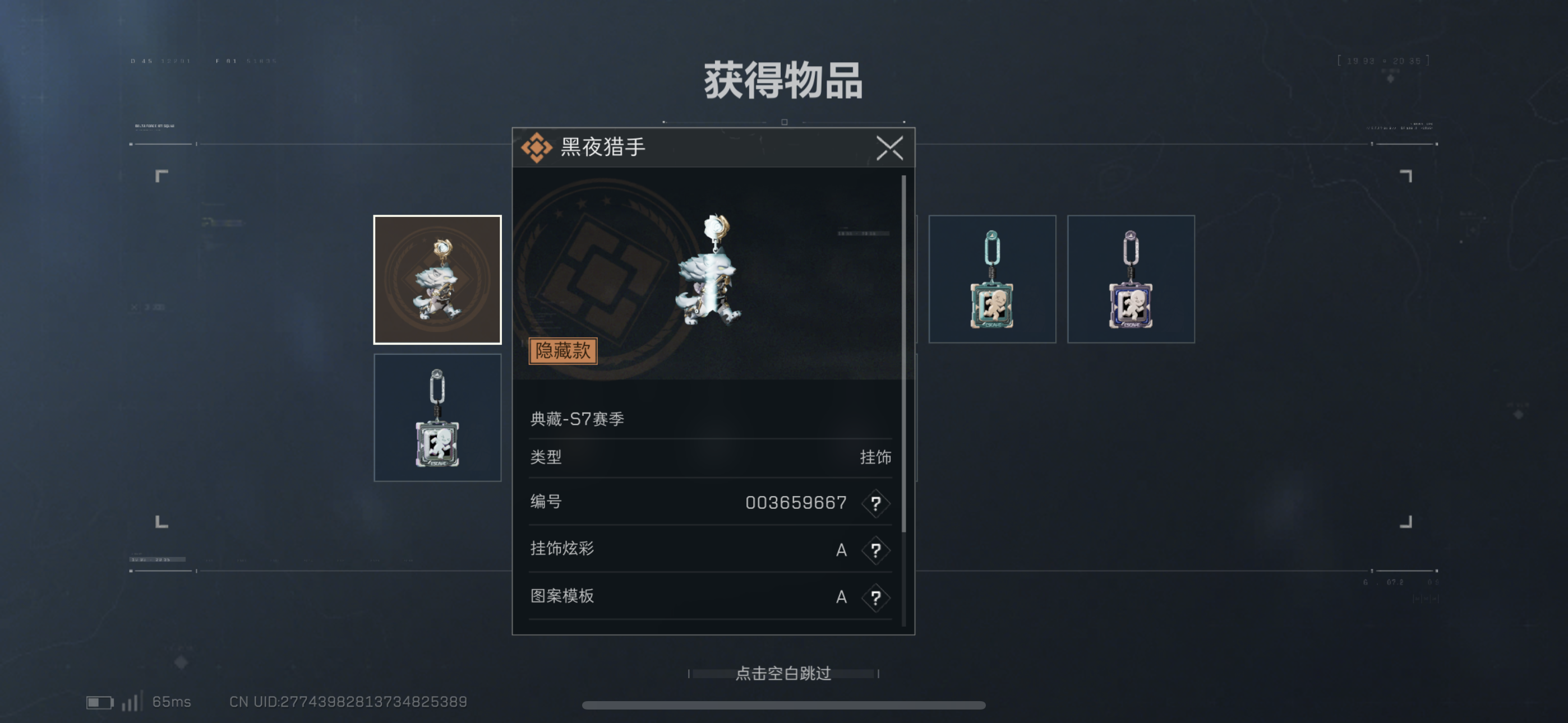This screenshot has height=723, width=1568.
Task: Click the 类型 挂饰 row
Action: point(711,457)
